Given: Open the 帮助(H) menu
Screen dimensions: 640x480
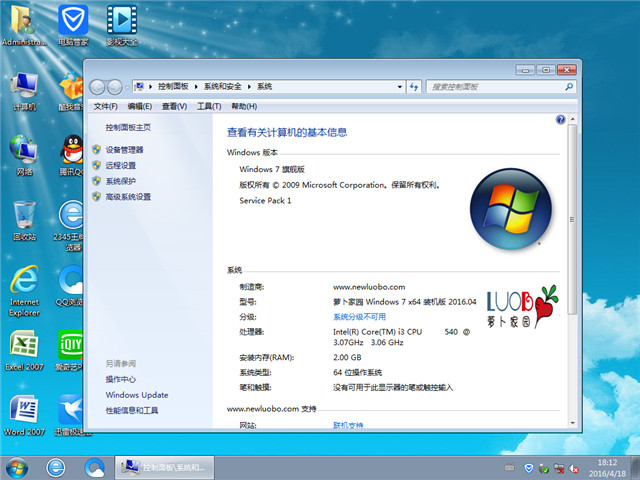Looking at the screenshot, I should (x=244, y=107).
